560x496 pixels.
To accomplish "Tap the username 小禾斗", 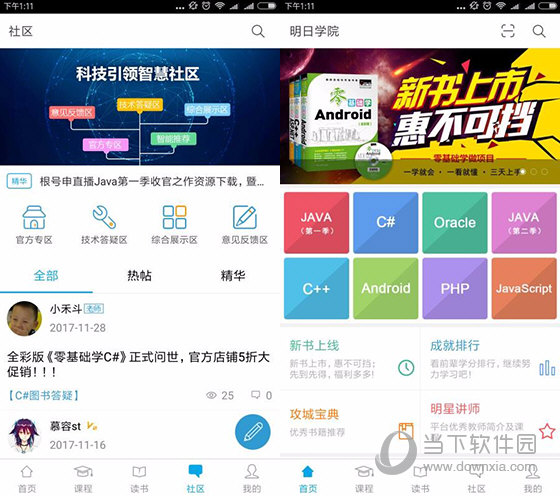I will 66,309.
